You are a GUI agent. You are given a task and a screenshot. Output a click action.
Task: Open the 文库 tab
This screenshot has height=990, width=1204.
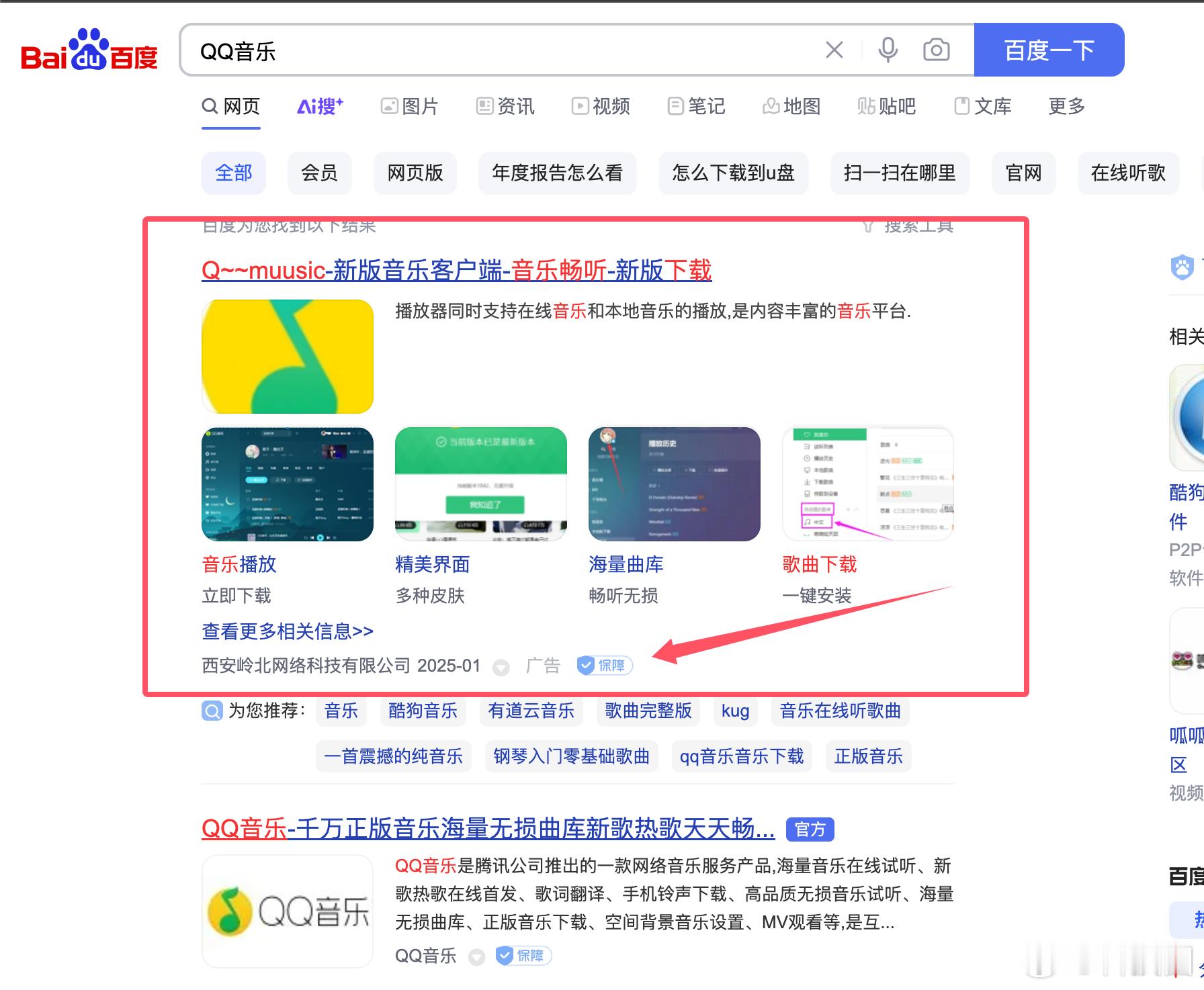click(x=982, y=106)
